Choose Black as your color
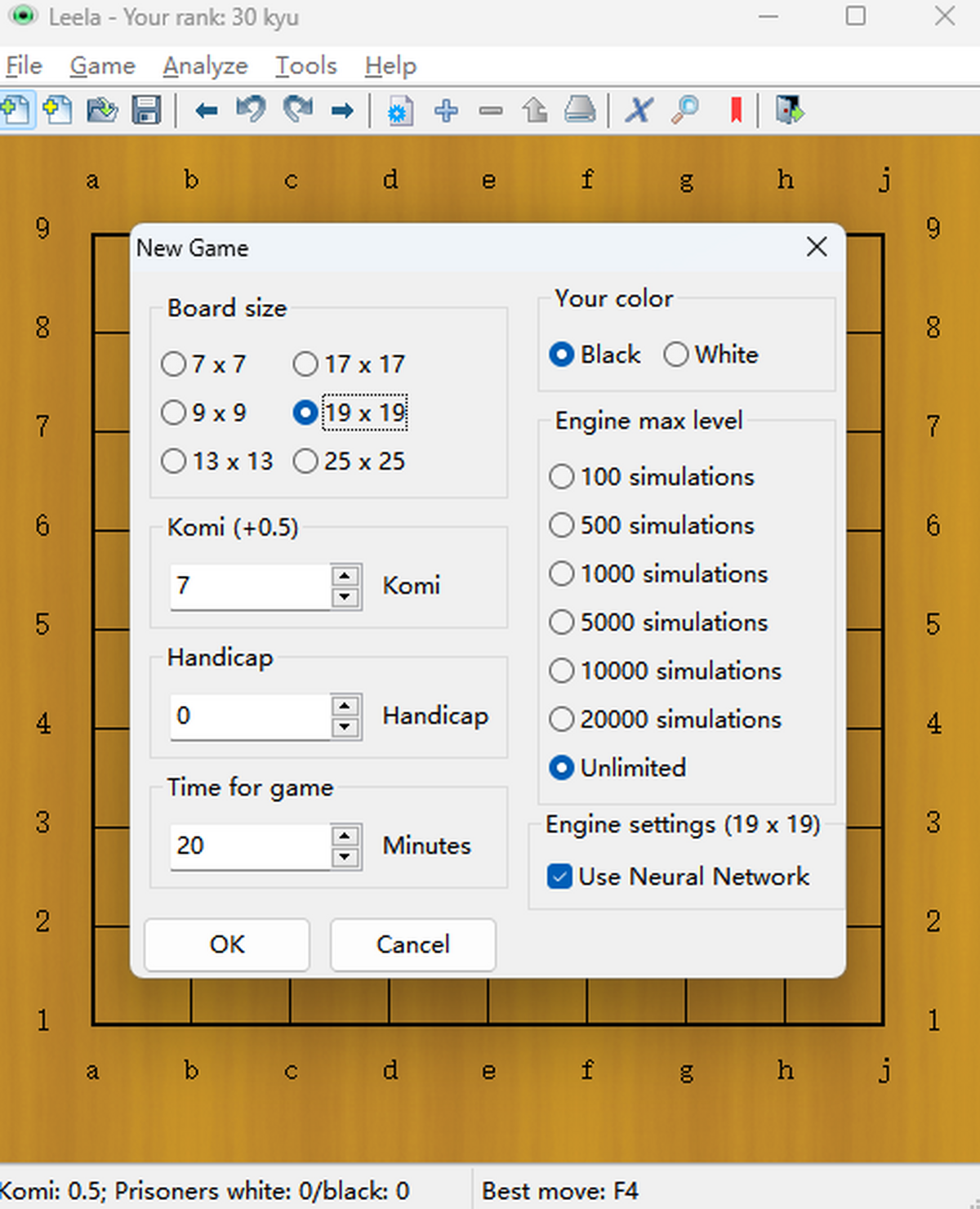 [x=595, y=355]
